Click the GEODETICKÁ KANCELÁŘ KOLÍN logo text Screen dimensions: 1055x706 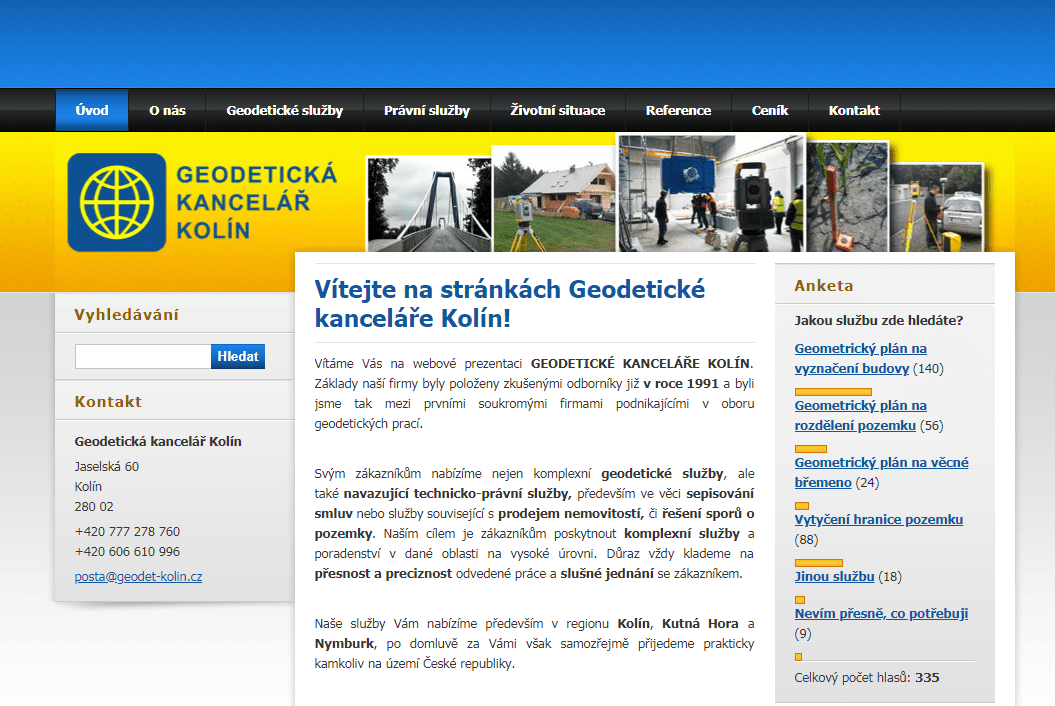tap(256, 203)
